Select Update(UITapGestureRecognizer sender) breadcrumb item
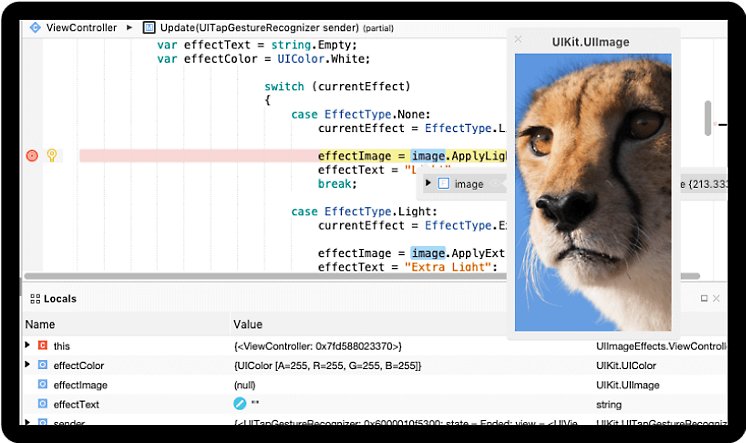 [x=250, y=27]
